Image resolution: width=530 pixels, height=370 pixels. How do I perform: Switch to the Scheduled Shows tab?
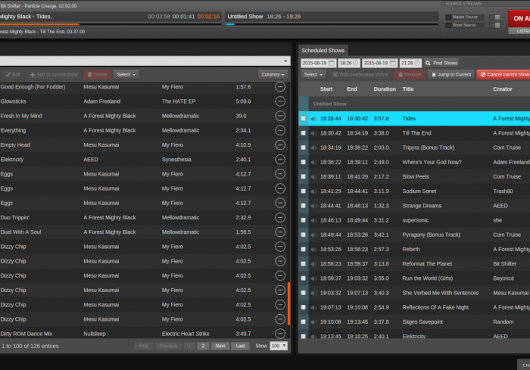click(323, 50)
